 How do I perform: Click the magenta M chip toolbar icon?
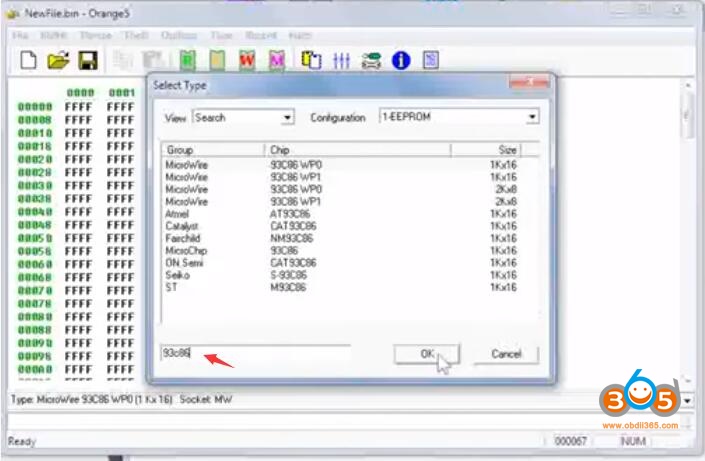coord(277,60)
